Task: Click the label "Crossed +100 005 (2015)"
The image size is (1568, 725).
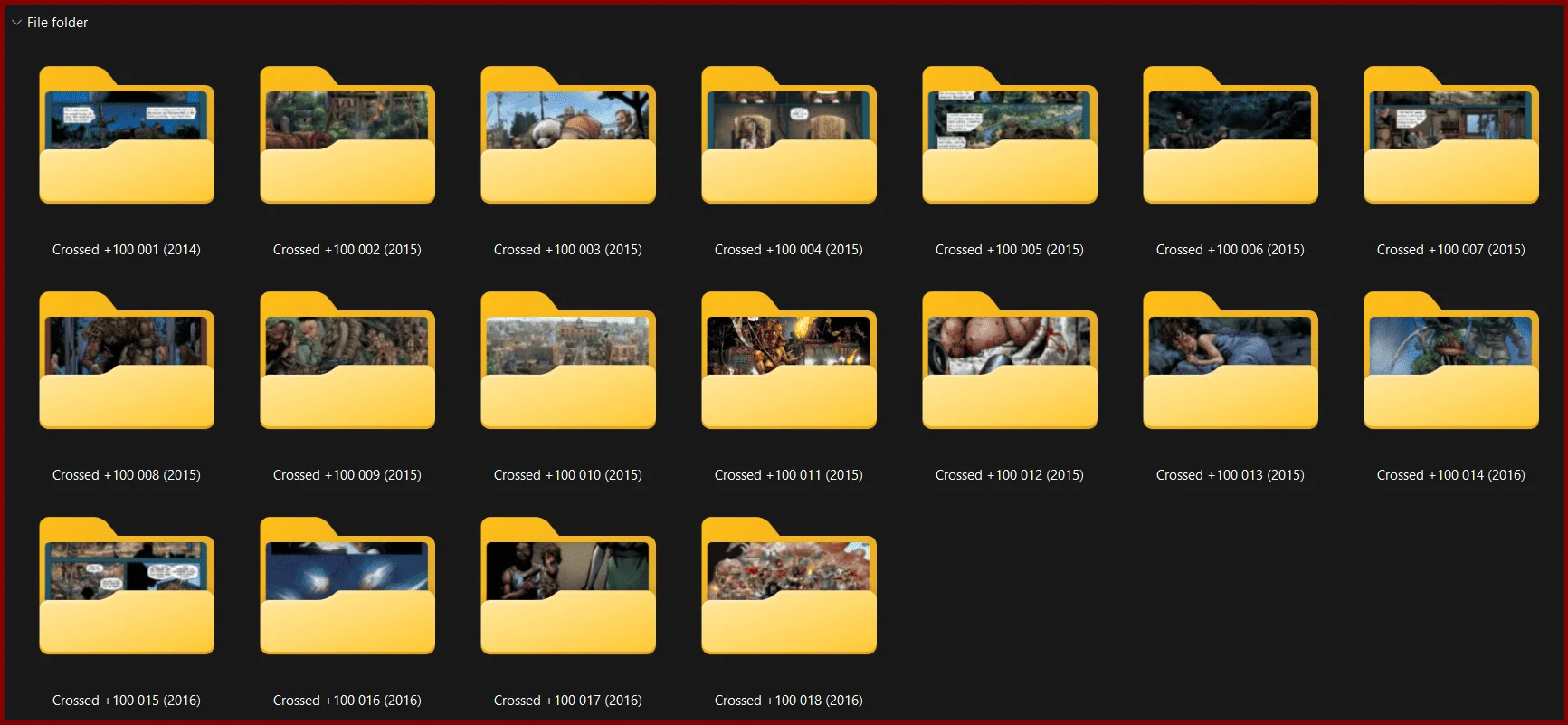Action: pyautogui.click(x=1010, y=250)
